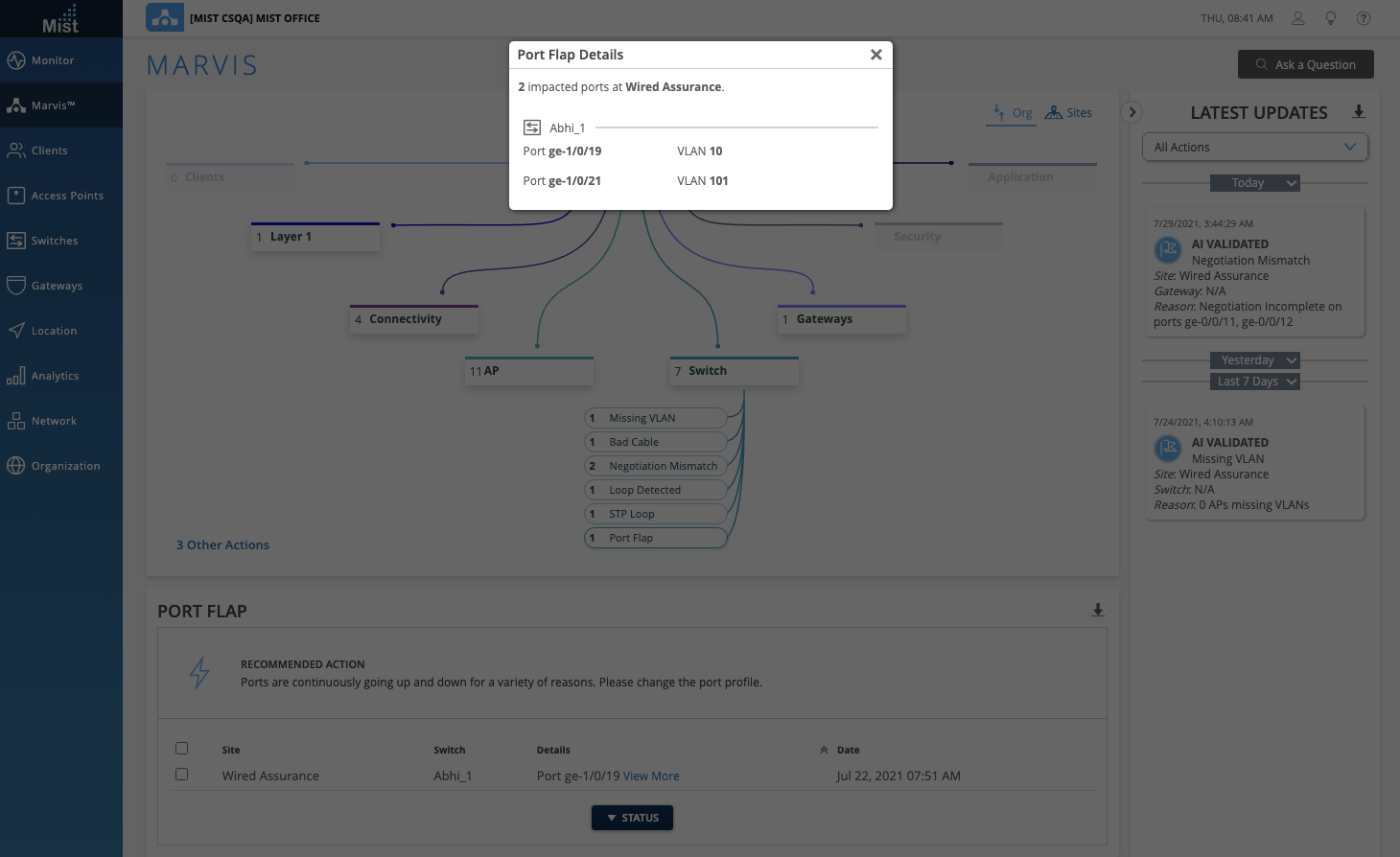Click View More link in Details
Screen dimensions: 1400x857
click(651, 776)
